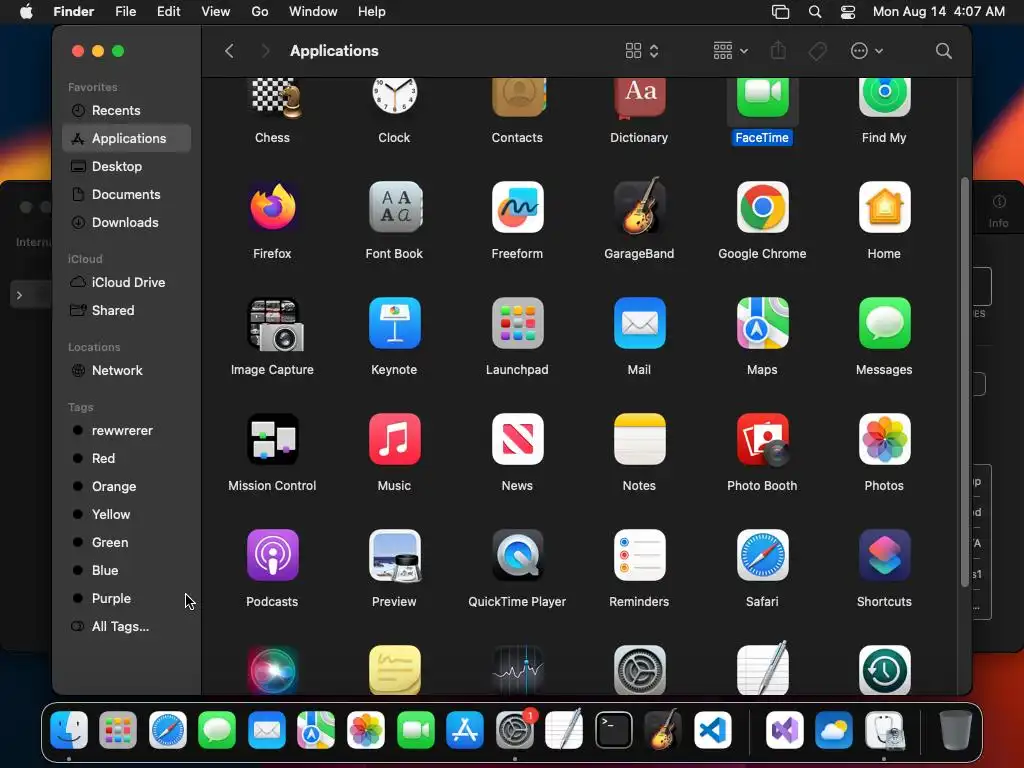Click the Finder window search icon
This screenshot has width=1024, height=768.
click(943, 51)
